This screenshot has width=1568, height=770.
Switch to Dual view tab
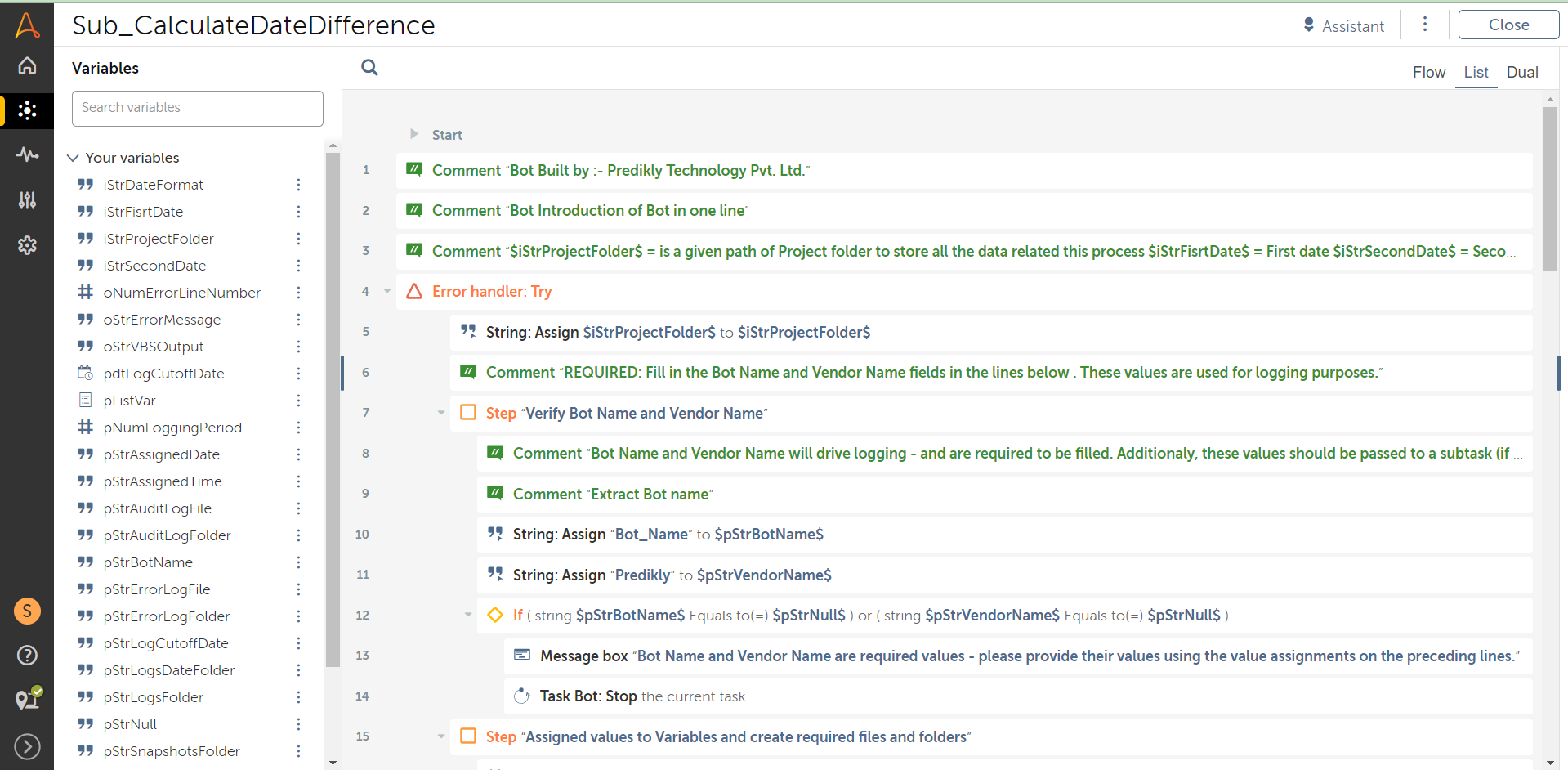[x=1521, y=72]
